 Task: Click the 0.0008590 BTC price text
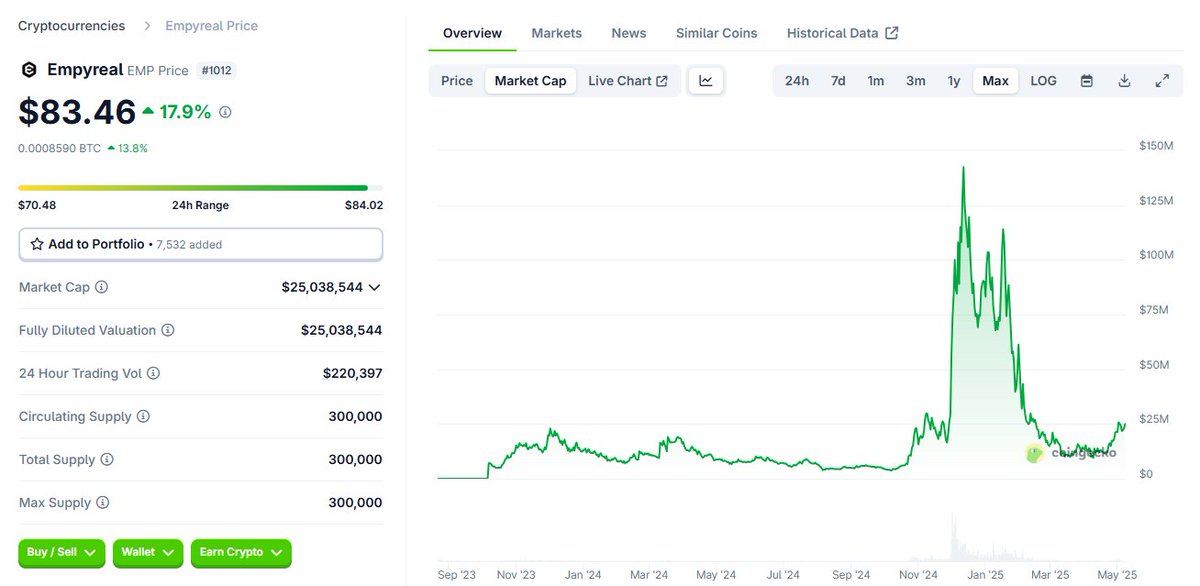[59, 148]
